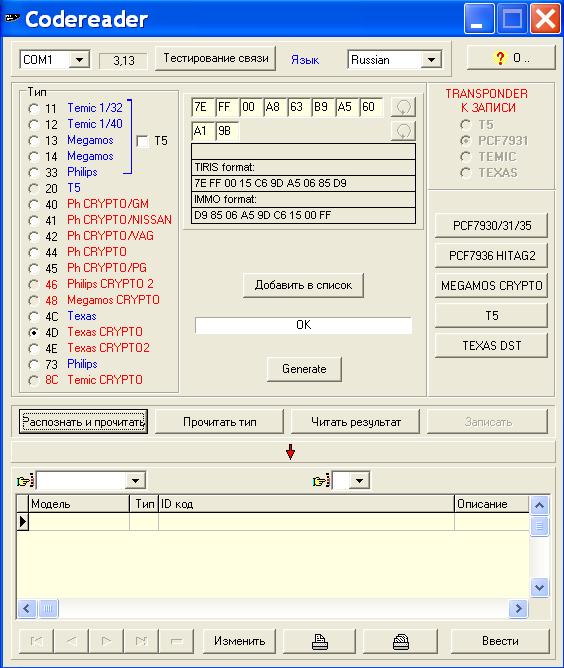Viewport: 564px width, 668px height.
Task: Click the Ввести button
Action: (500, 641)
